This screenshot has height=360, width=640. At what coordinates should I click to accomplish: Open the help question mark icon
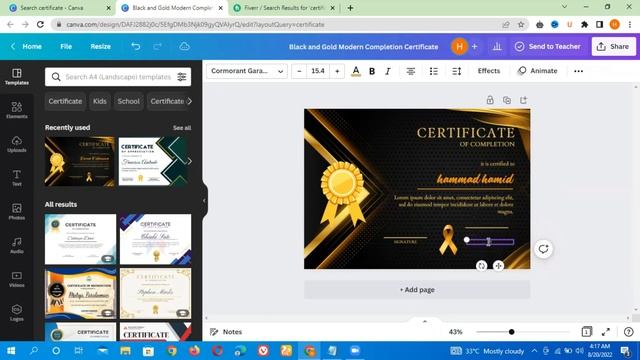[x=629, y=332]
